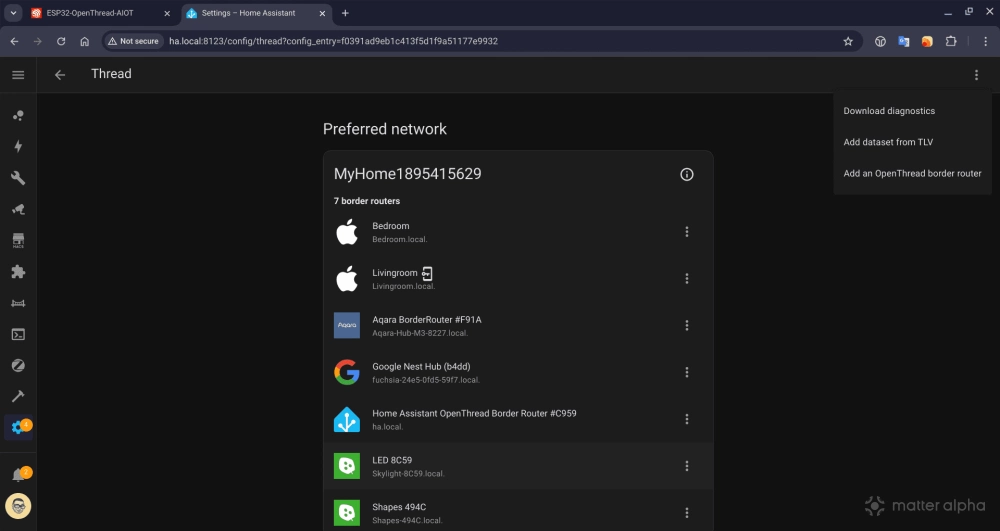Select Download diagnostics menu item
The image size is (1000, 531).
[889, 111]
